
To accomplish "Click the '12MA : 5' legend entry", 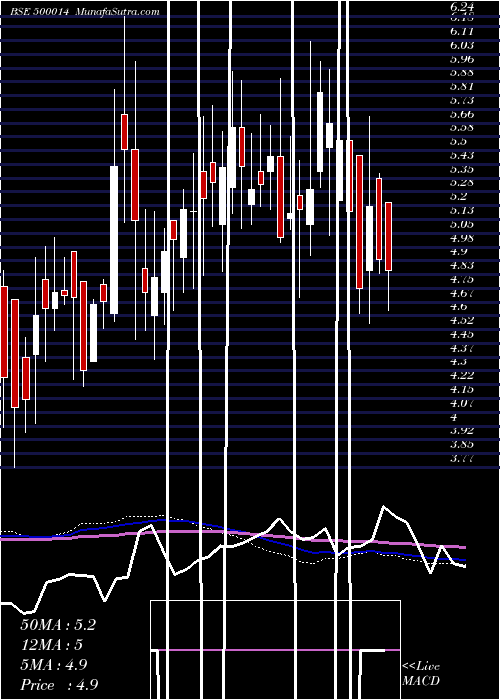I will tap(52, 645).
